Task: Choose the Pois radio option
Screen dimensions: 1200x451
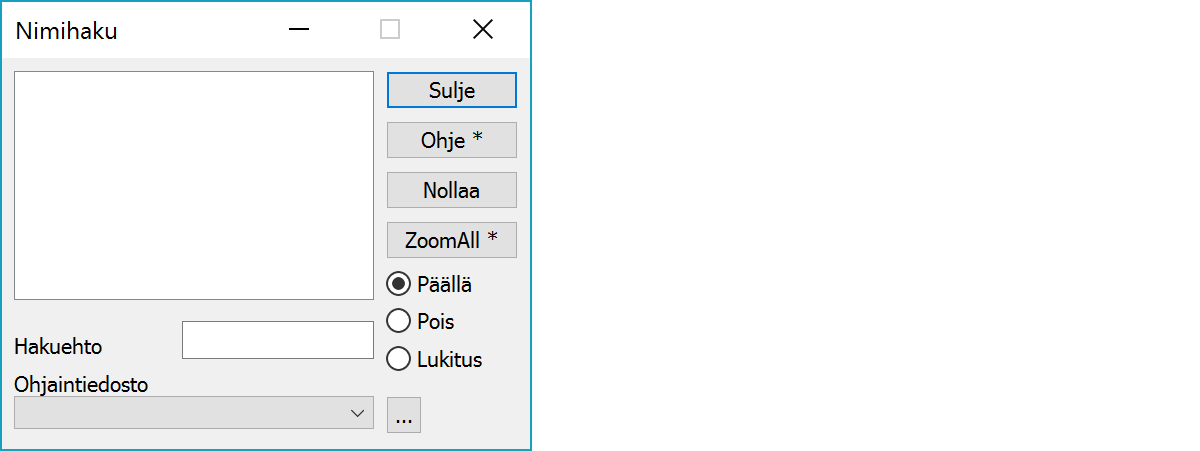Action: point(398,321)
